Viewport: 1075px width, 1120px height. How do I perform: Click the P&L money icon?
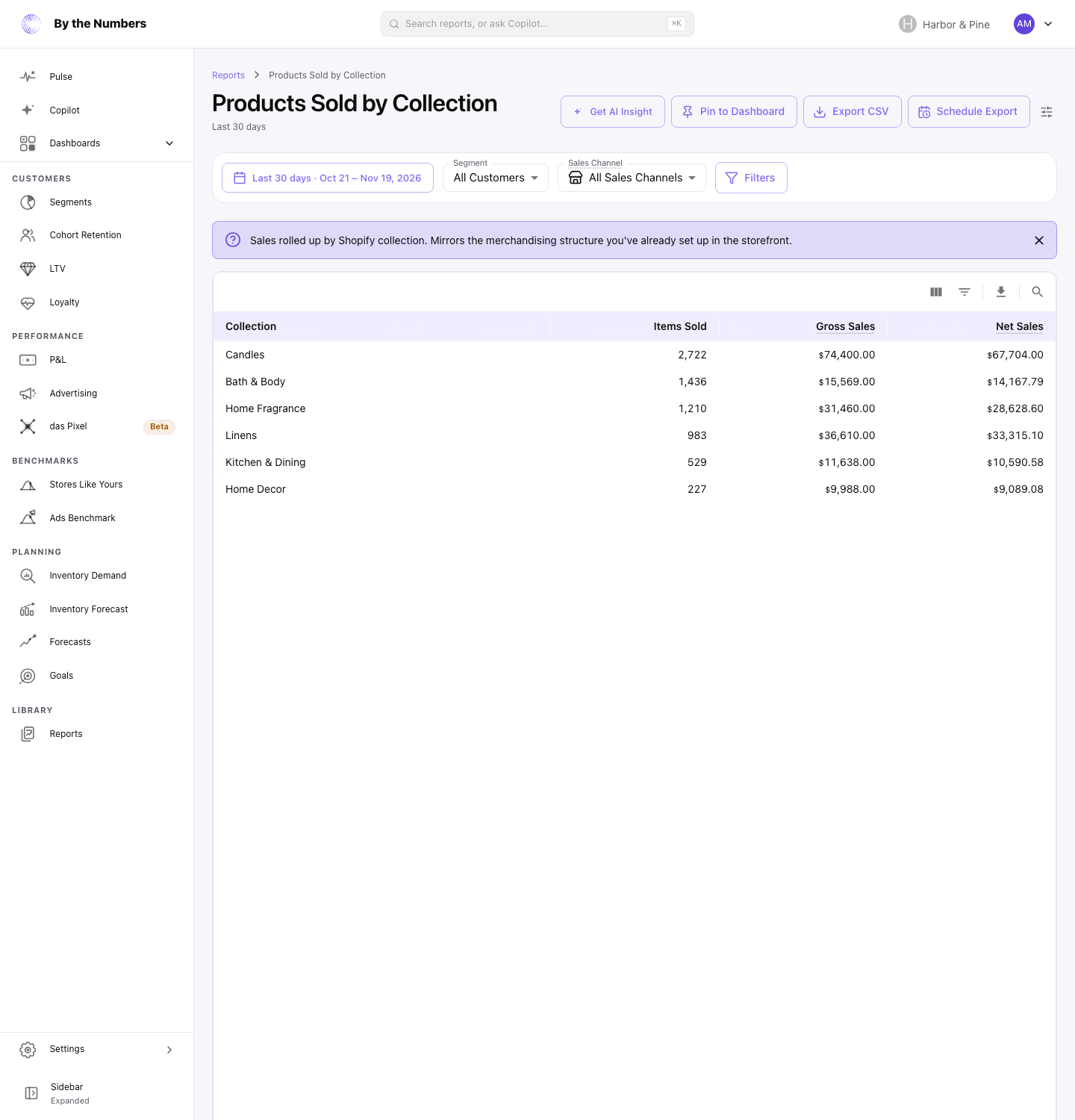28,360
